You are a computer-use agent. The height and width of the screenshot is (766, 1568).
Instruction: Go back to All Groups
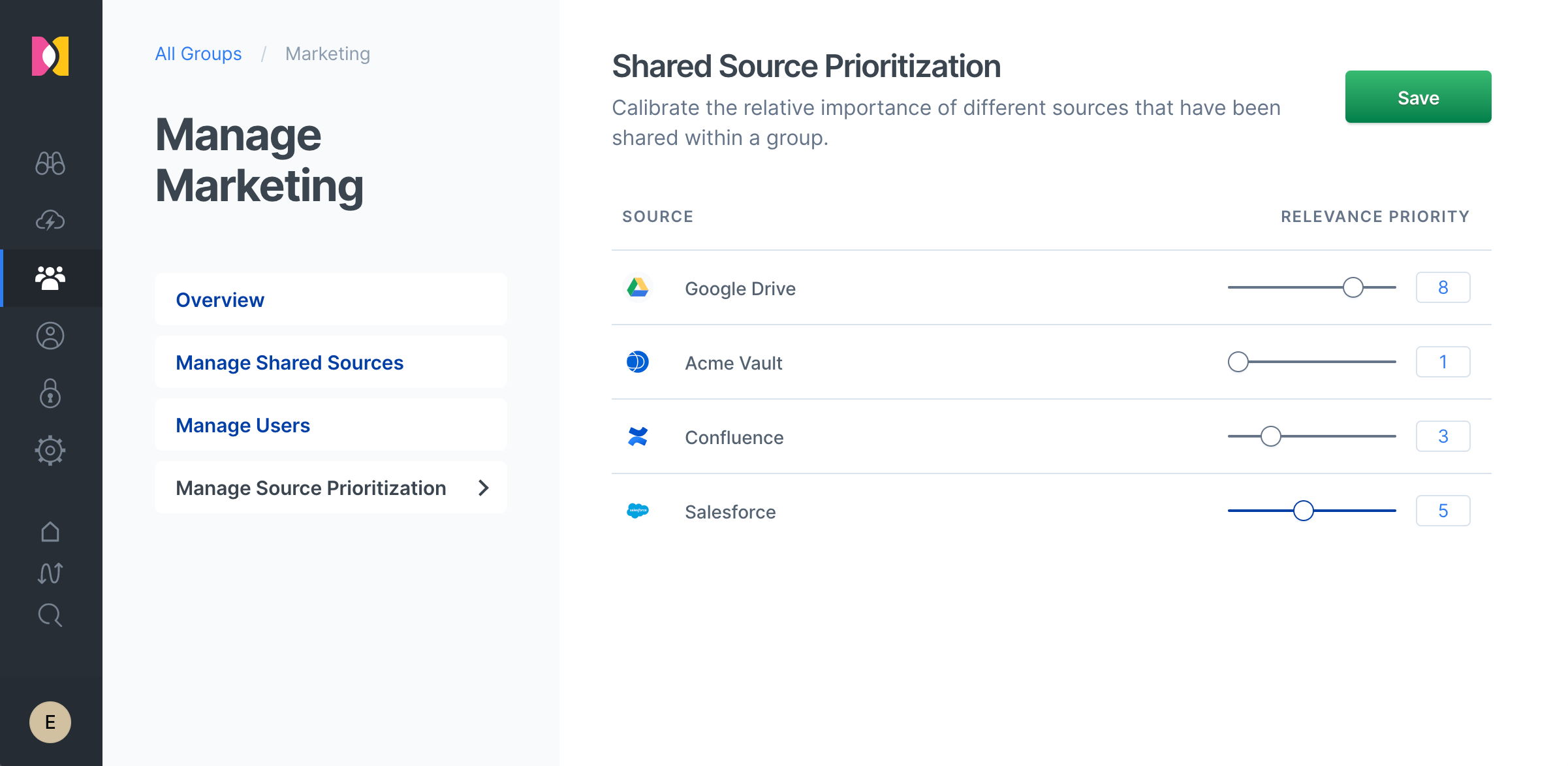pos(198,54)
